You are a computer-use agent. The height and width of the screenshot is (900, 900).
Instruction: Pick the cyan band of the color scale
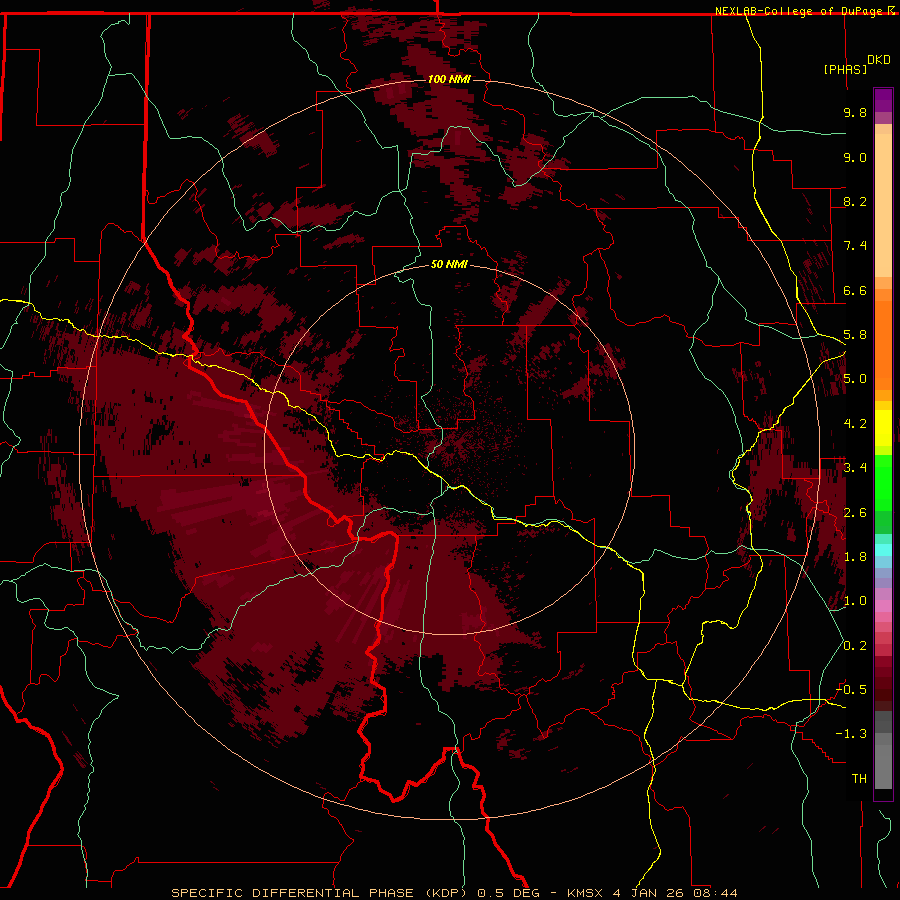883,550
